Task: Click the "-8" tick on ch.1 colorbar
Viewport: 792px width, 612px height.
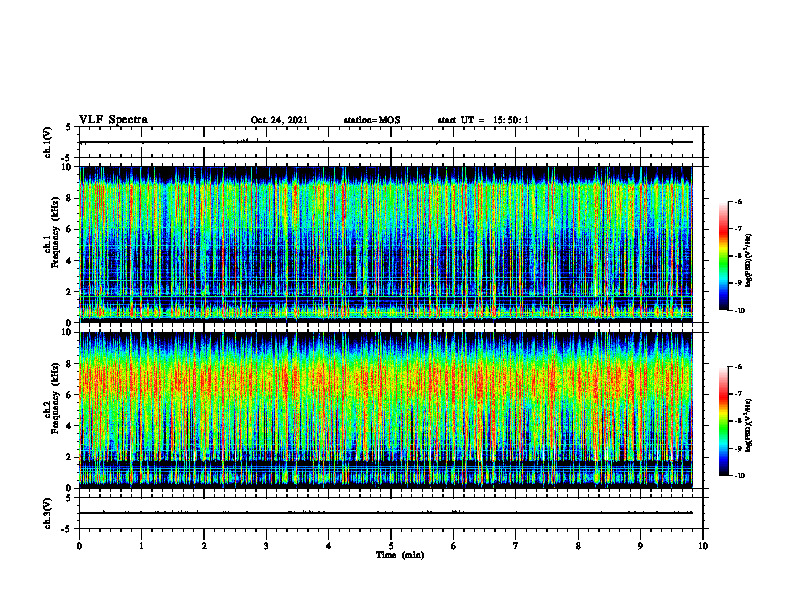Action: point(738,256)
